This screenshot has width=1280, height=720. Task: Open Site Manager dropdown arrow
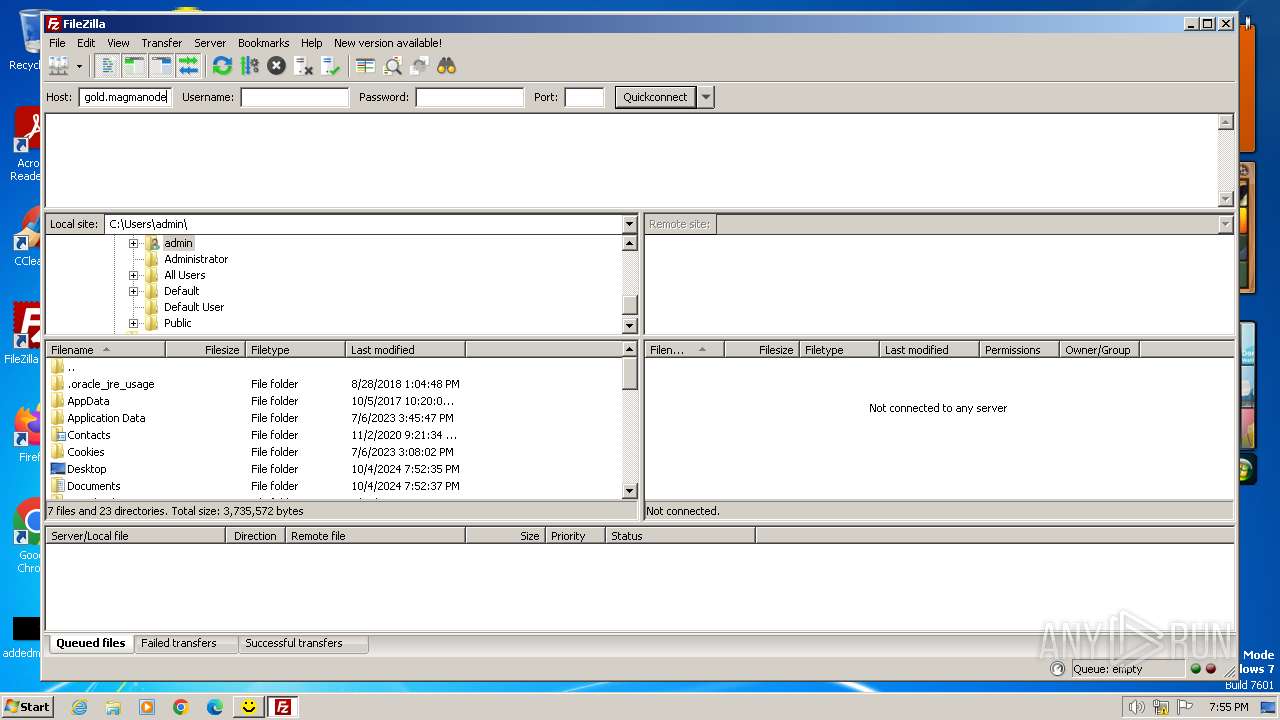(x=79, y=66)
